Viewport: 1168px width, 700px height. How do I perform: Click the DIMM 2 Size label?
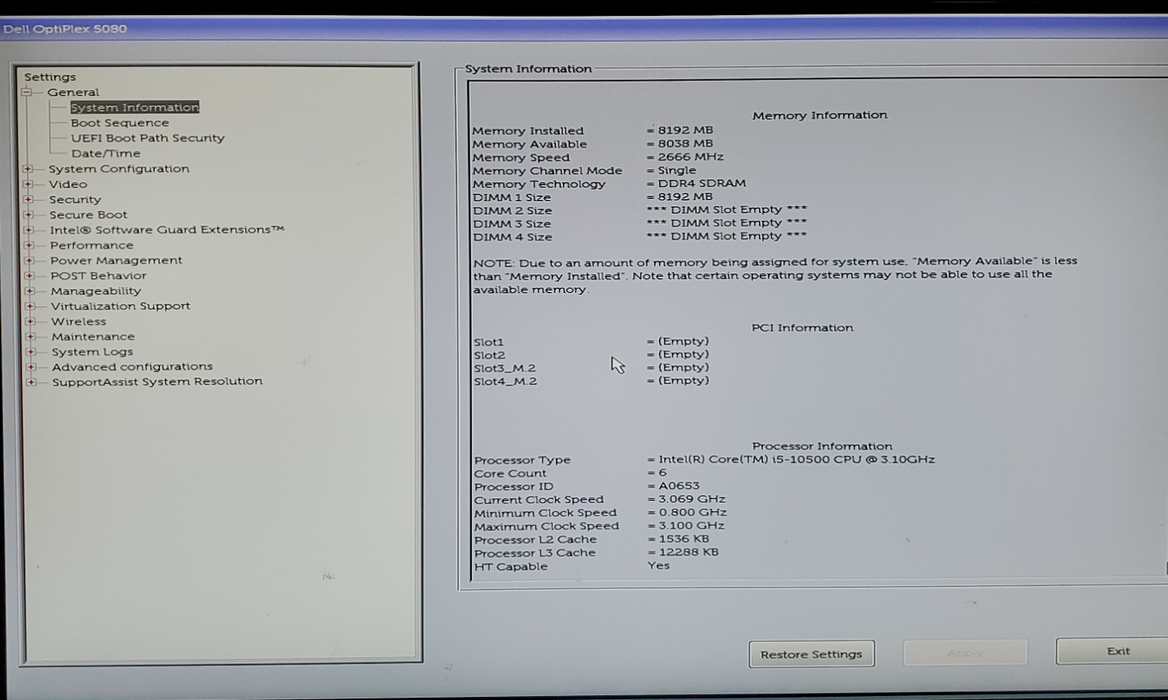tap(512, 211)
